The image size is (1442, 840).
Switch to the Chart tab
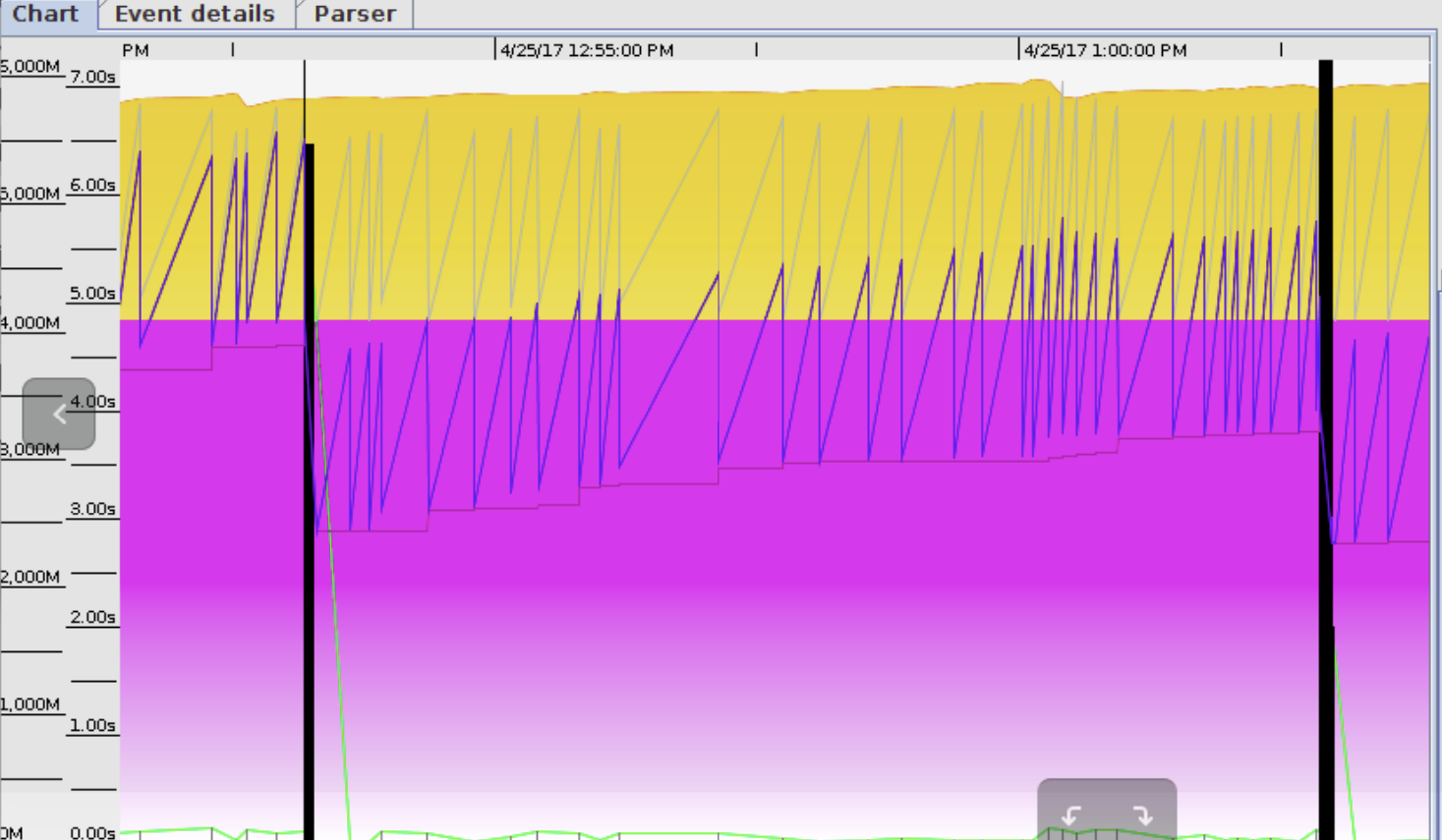(x=45, y=14)
